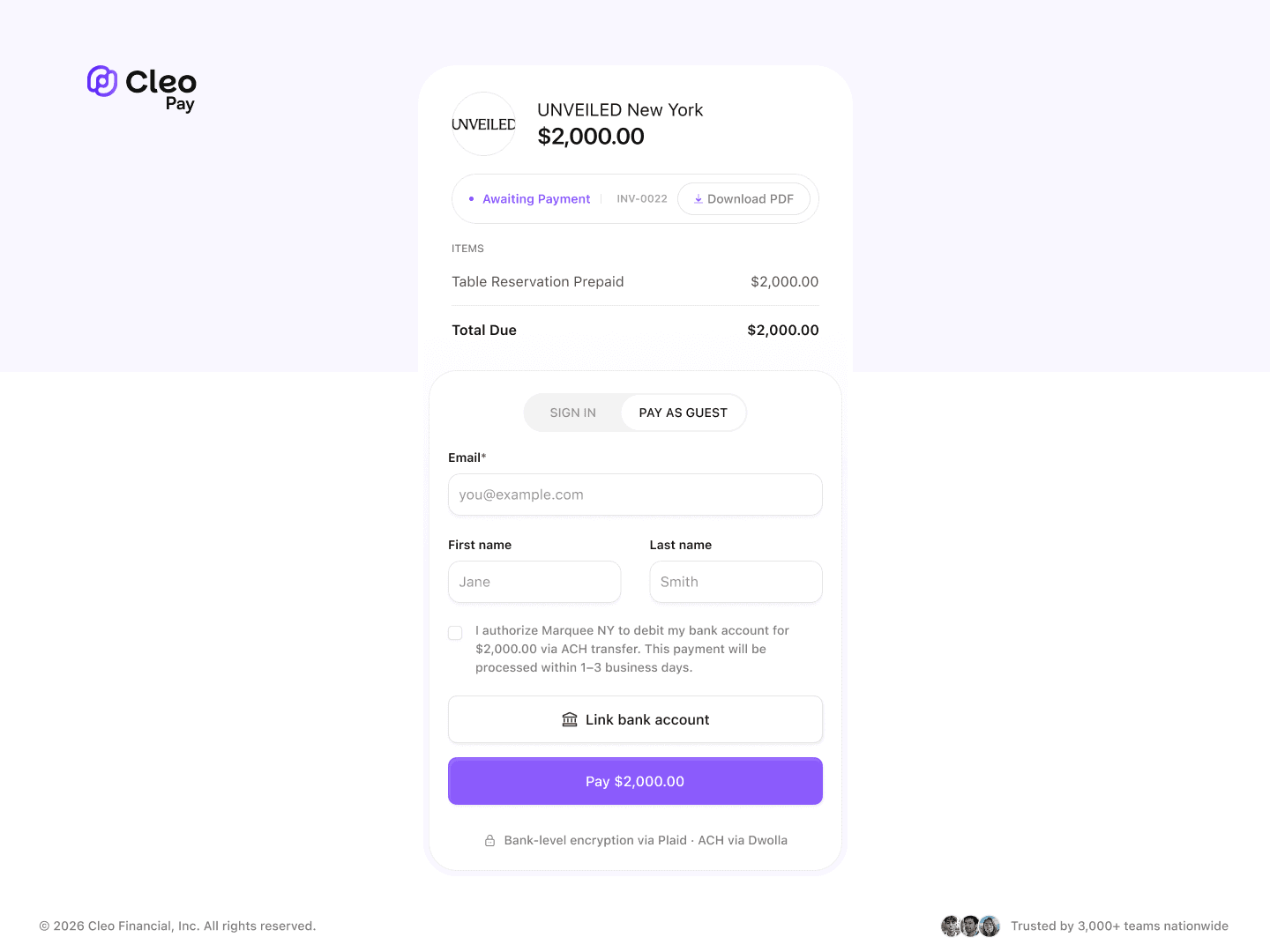The width and height of the screenshot is (1270, 952).
Task: Download the PDF invoice
Action: click(x=743, y=198)
